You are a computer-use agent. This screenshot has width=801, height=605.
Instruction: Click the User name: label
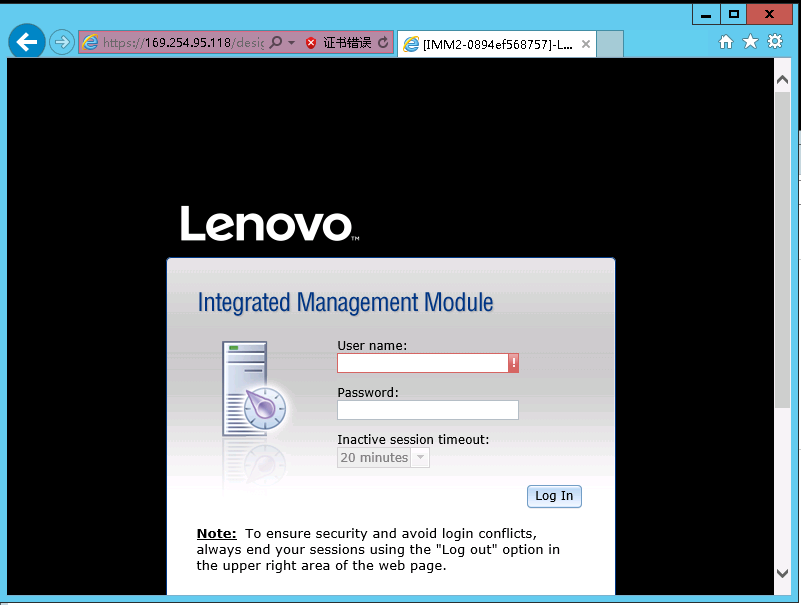point(372,345)
